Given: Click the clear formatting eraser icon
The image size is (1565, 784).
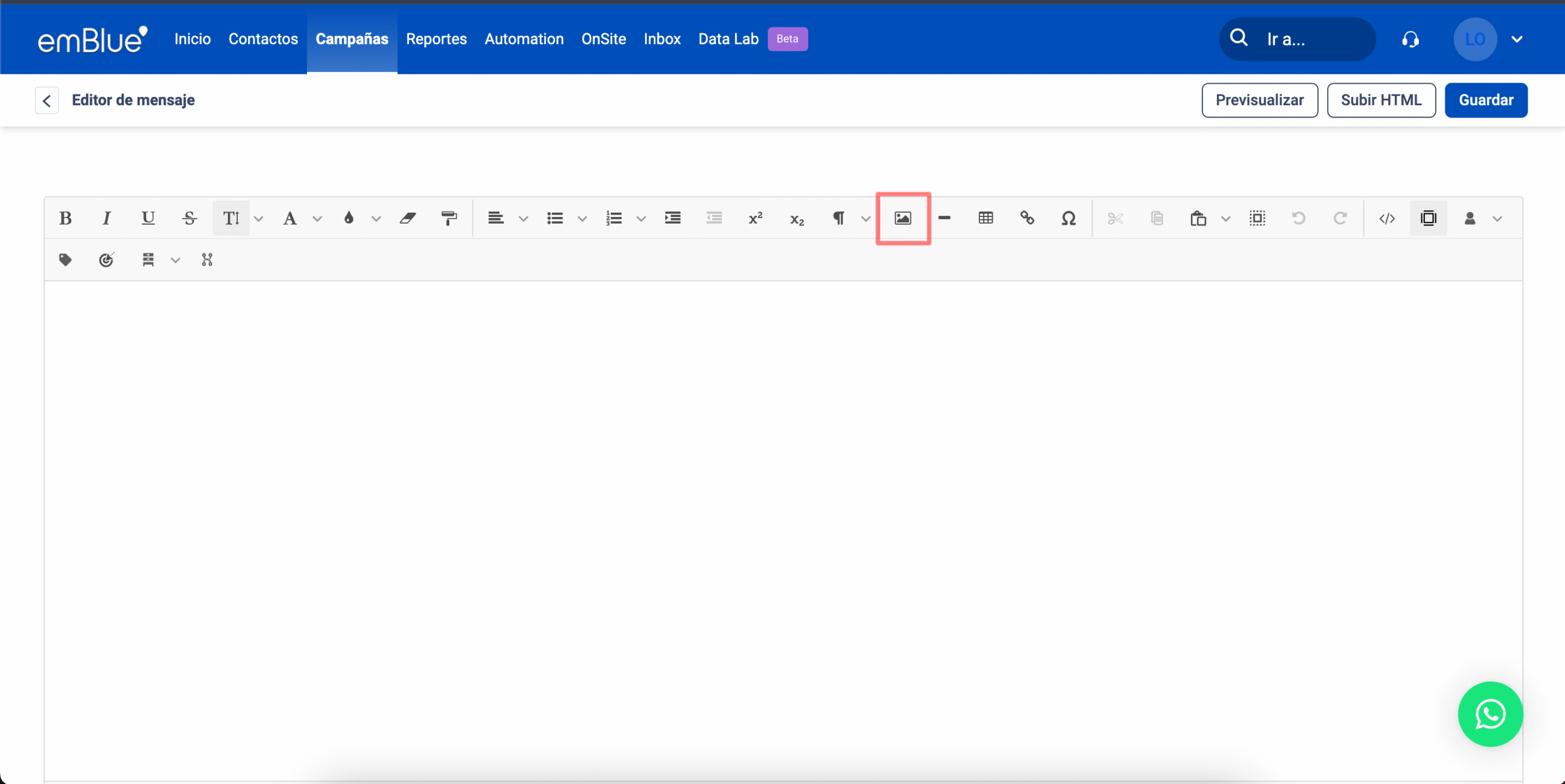Looking at the screenshot, I should (x=408, y=218).
